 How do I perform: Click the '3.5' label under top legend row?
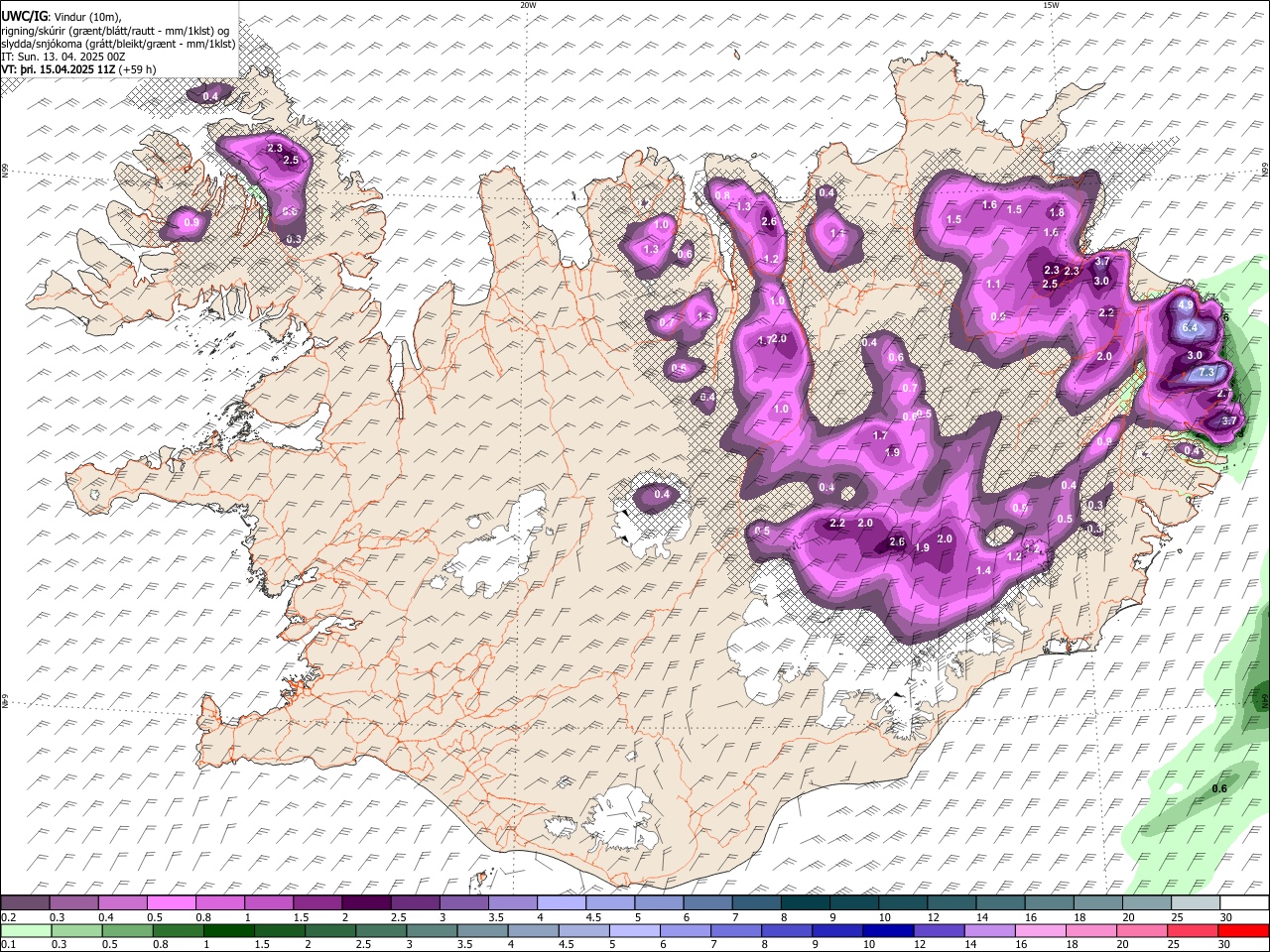(x=495, y=917)
